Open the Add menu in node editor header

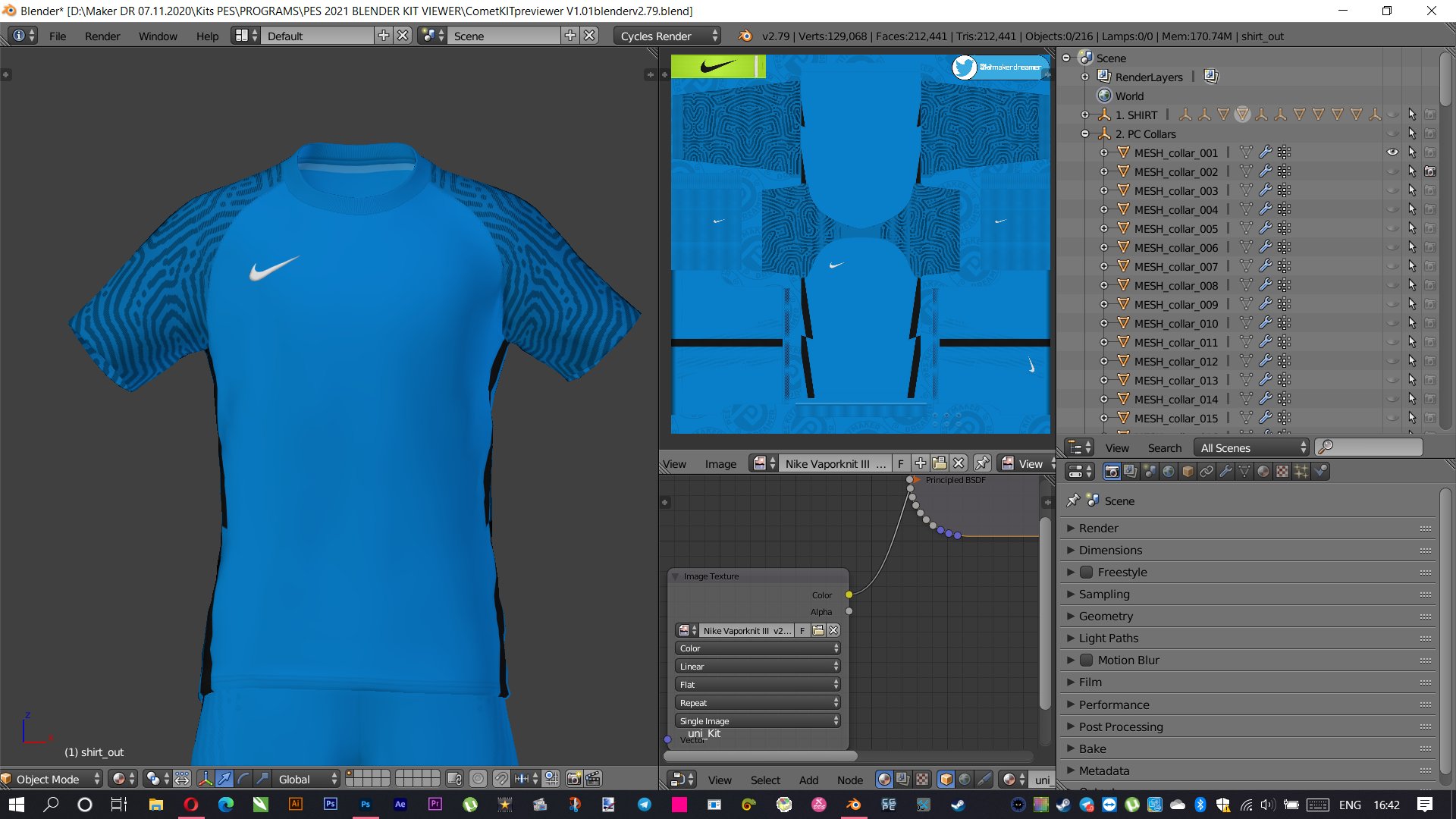(x=808, y=780)
